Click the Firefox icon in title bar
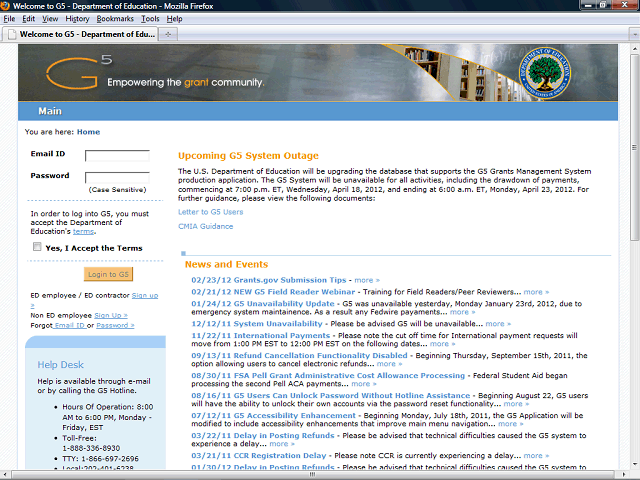Image resolution: width=640 pixels, height=480 pixels. click(x=5, y=6)
